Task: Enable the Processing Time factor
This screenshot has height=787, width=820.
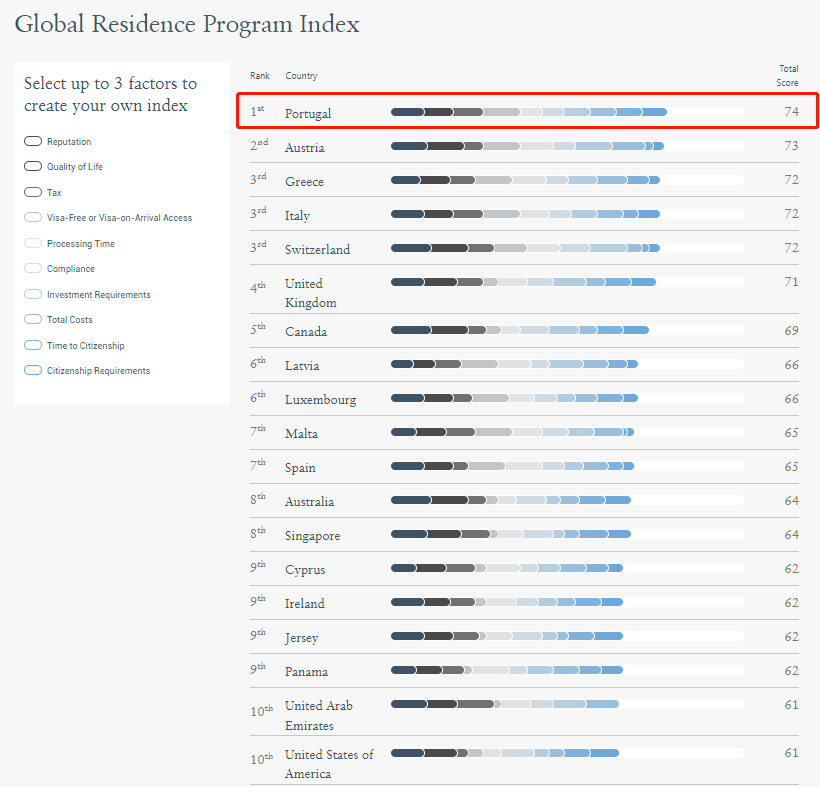Action: pos(33,244)
